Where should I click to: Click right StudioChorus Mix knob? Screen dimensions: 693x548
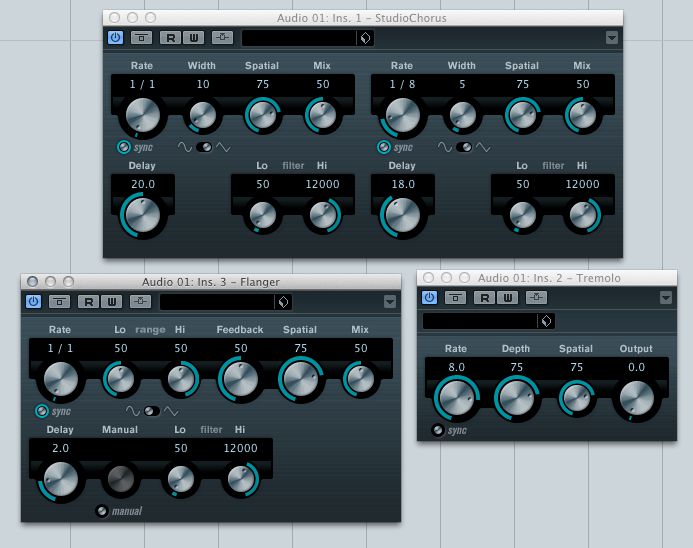(x=582, y=115)
